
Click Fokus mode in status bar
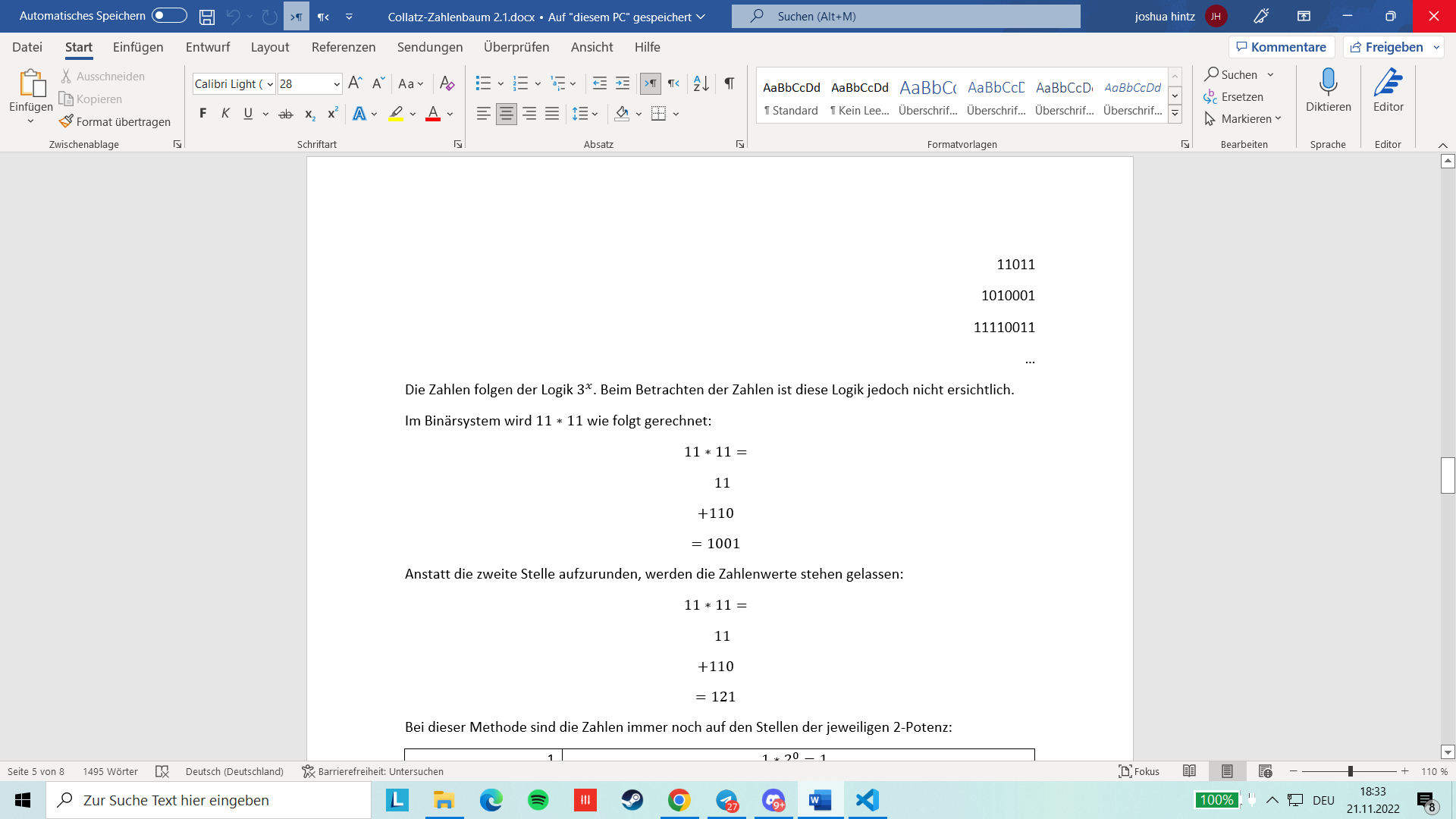click(x=1139, y=771)
